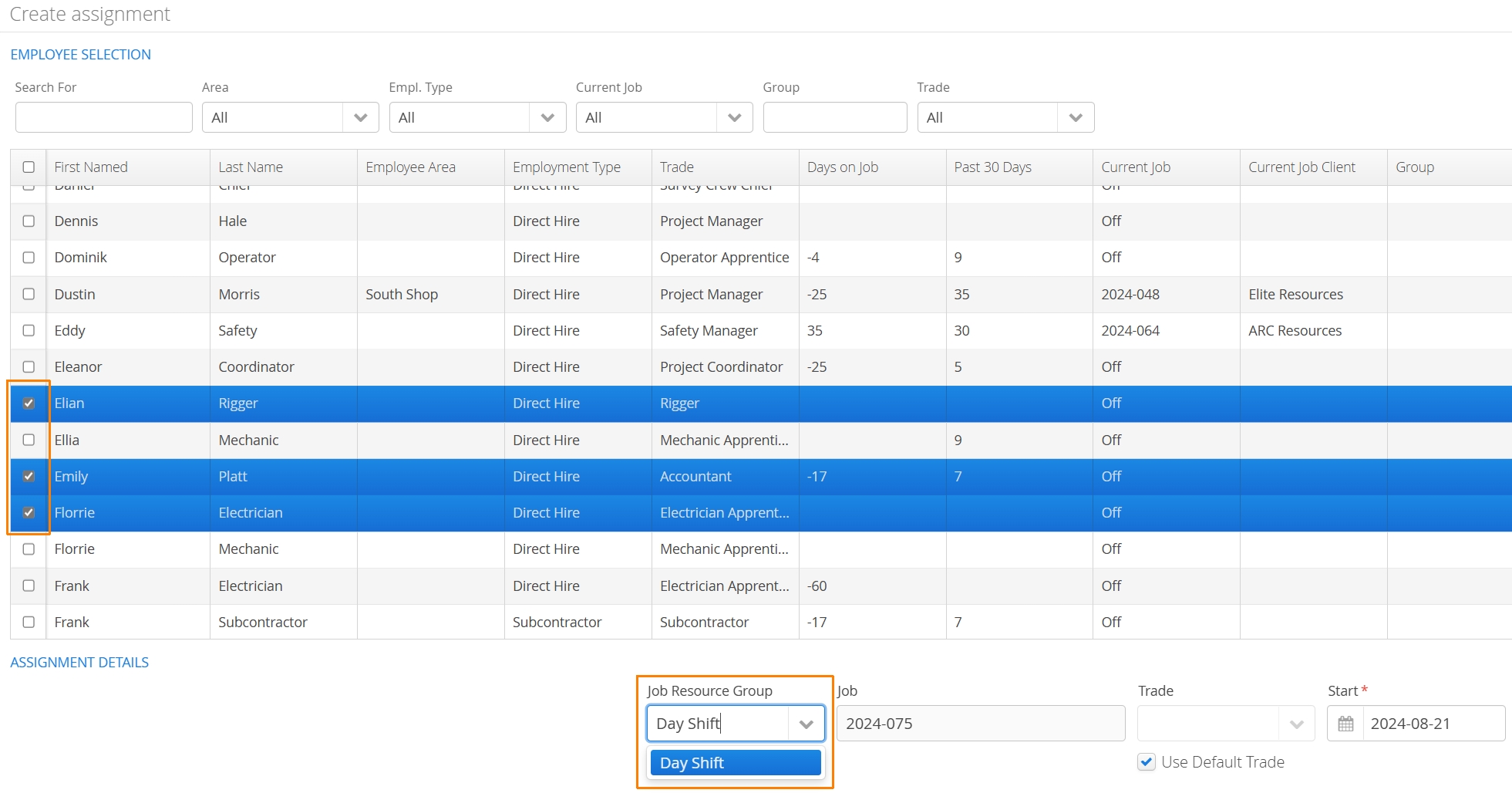Check the Florrie Mechanic checkbox
This screenshot has height=810, width=1512.
click(29, 549)
